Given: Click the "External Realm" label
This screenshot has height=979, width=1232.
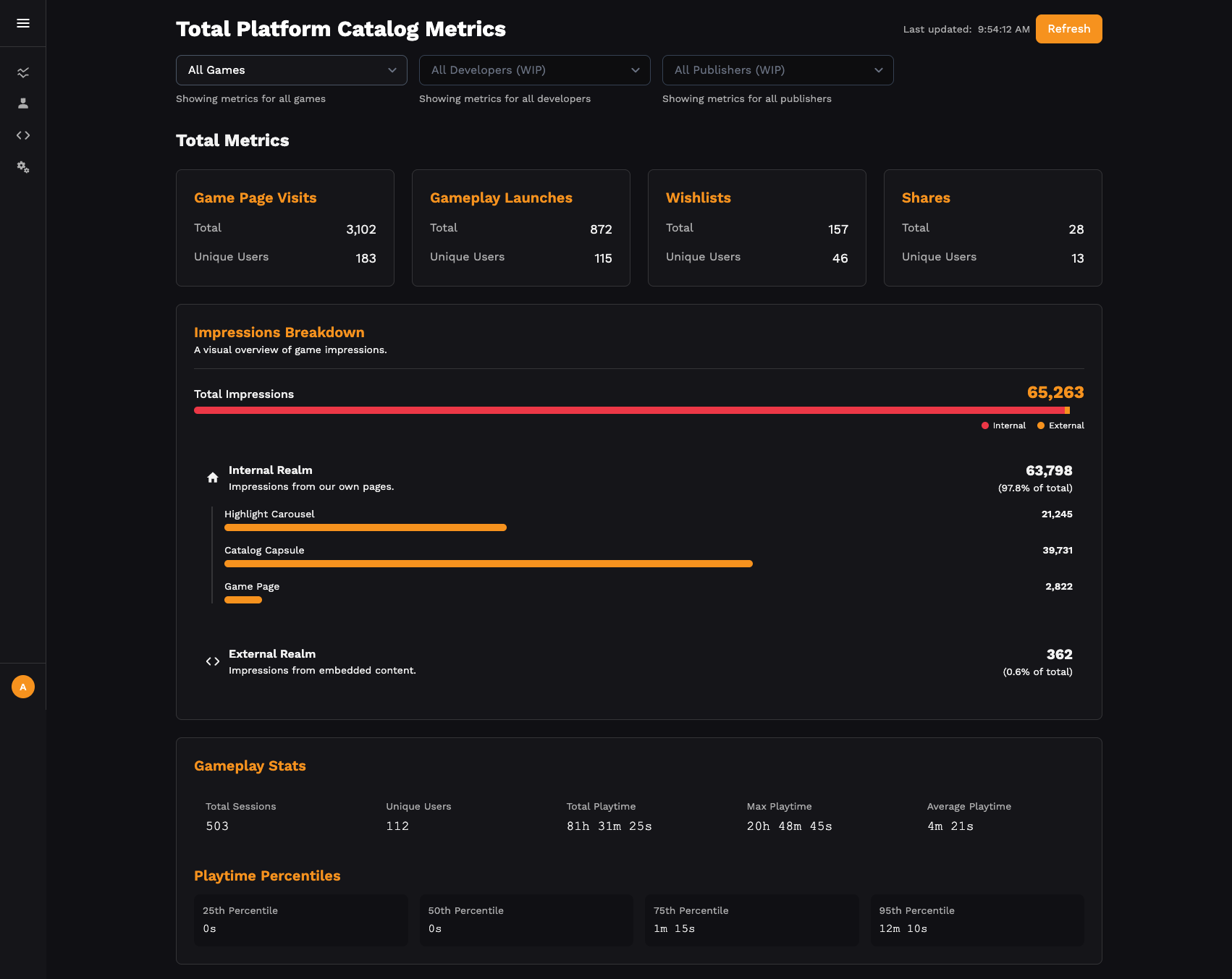Looking at the screenshot, I should click(272, 654).
